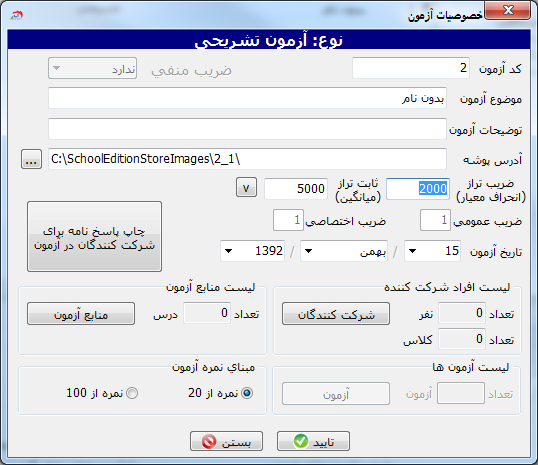The height and width of the screenshot is (465, 538).
Task: Click the empty exam description field
Action: pos(247,129)
